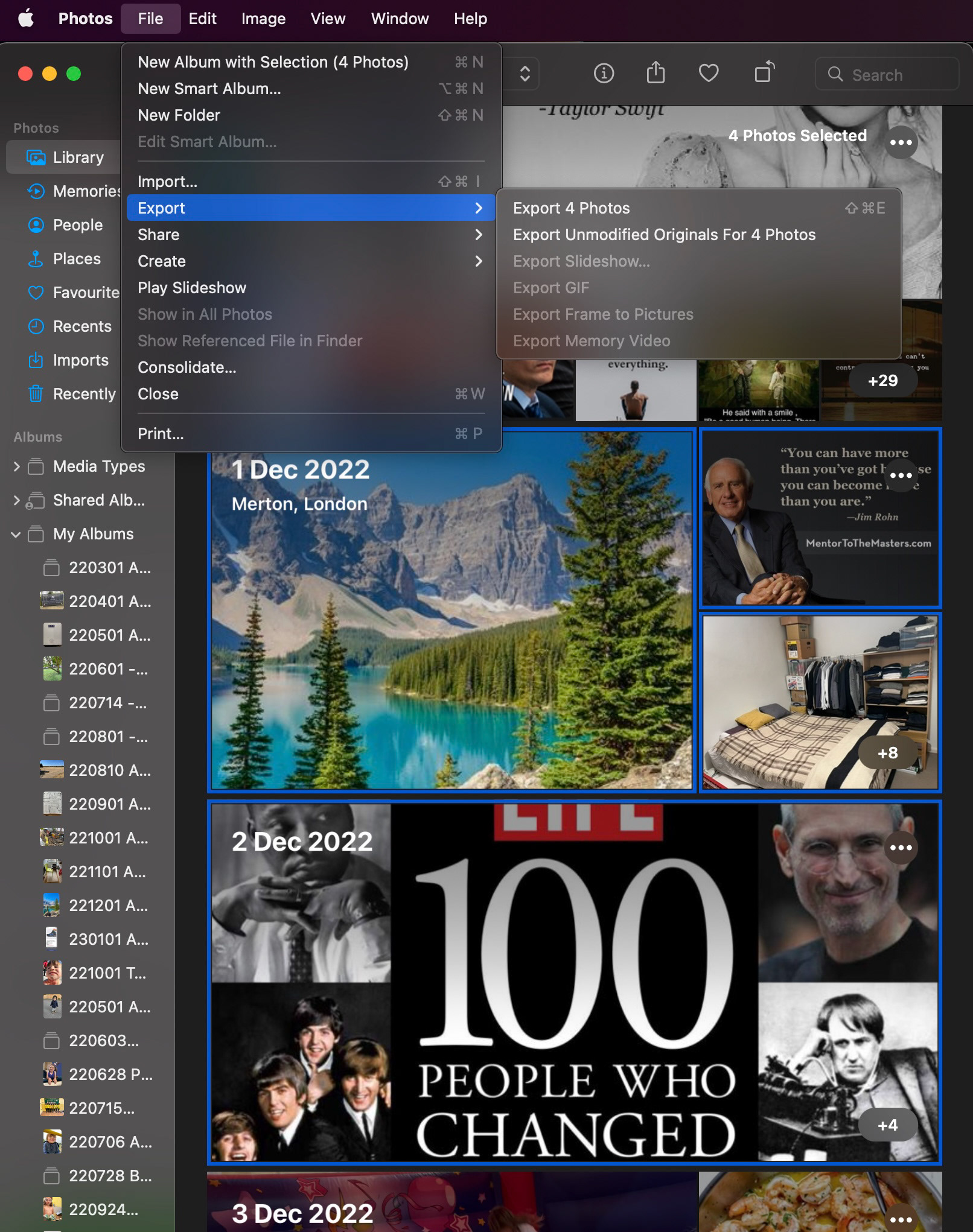This screenshot has width=973, height=1232.
Task: Open album 220901 A… in sidebar
Action: pyautogui.click(x=97, y=804)
